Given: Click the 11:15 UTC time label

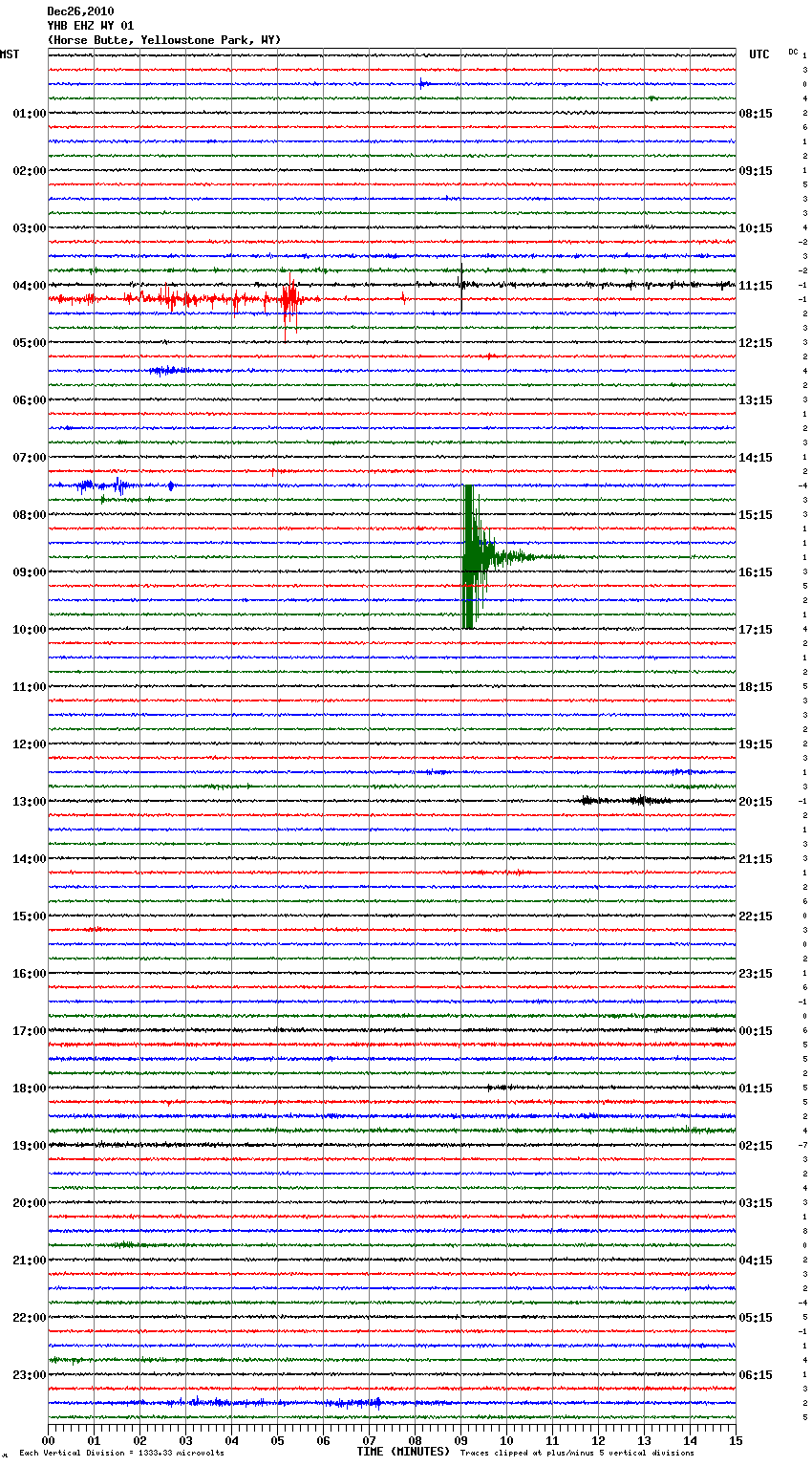Looking at the screenshot, I should coord(756,286).
